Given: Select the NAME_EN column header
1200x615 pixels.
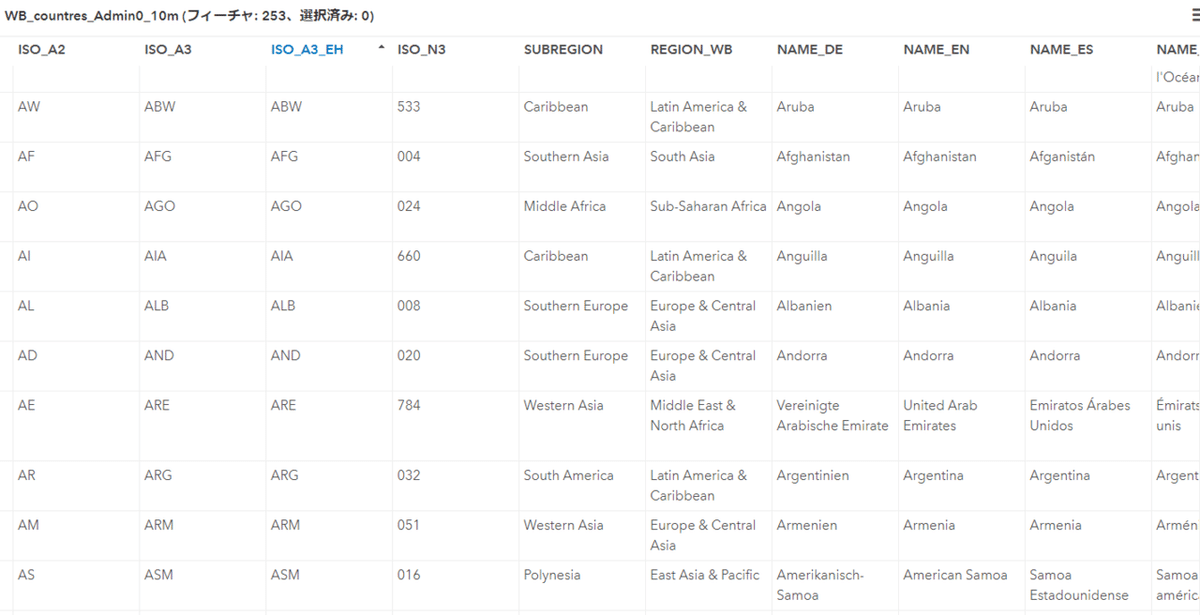Looking at the screenshot, I should 936,49.
